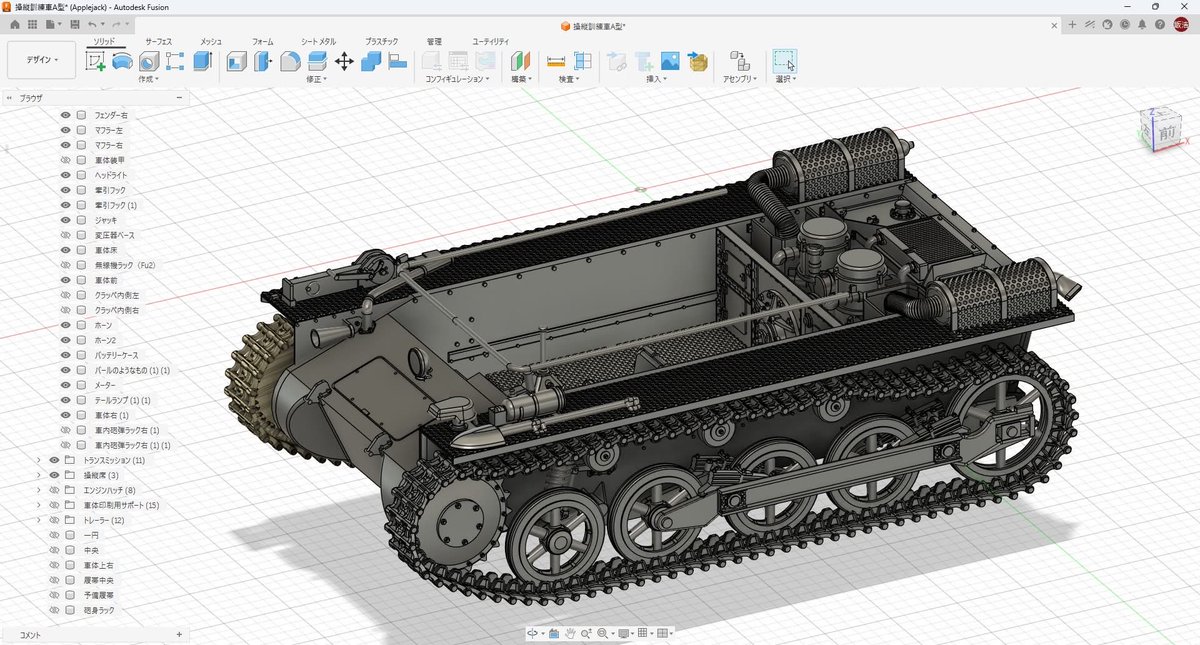Open the 挿入 dropdown menu
The height and width of the screenshot is (645, 1200).
[656, 79]
